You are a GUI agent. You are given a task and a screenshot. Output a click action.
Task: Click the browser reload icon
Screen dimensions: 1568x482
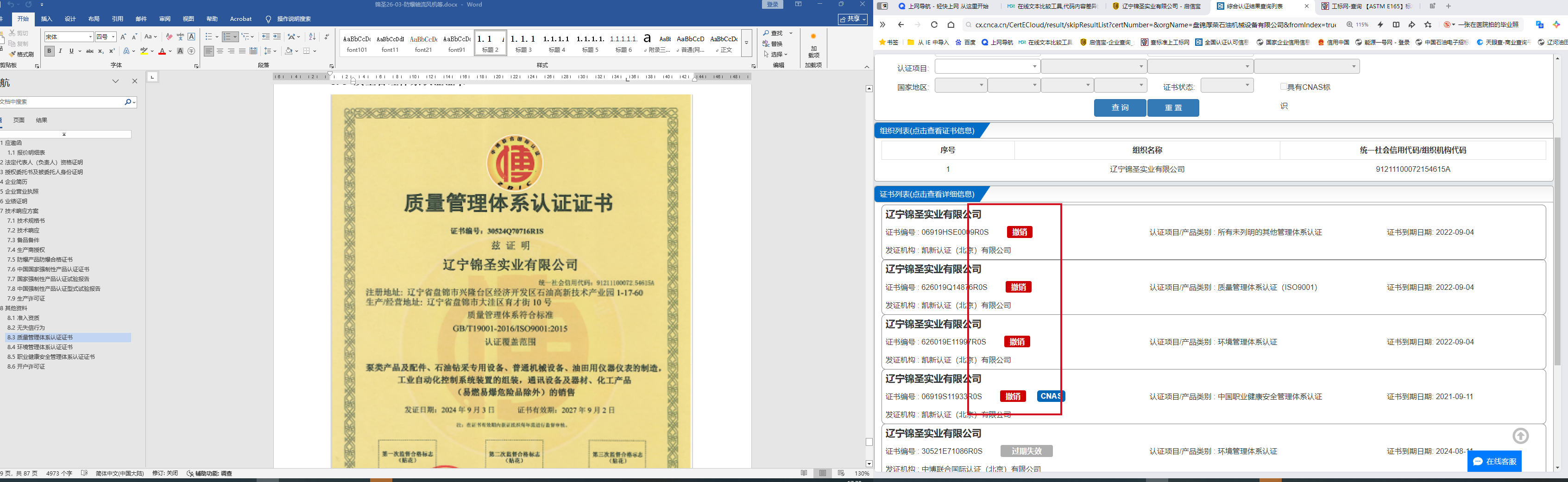pos(934,25)
